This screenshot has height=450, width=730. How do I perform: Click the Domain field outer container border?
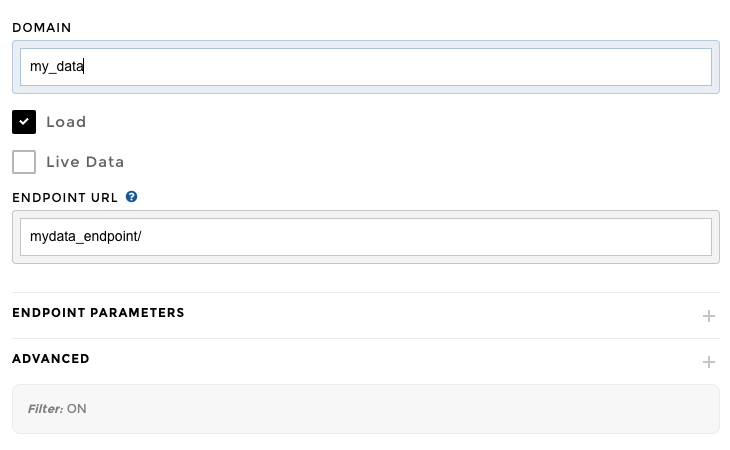click(x=365, y=44)
